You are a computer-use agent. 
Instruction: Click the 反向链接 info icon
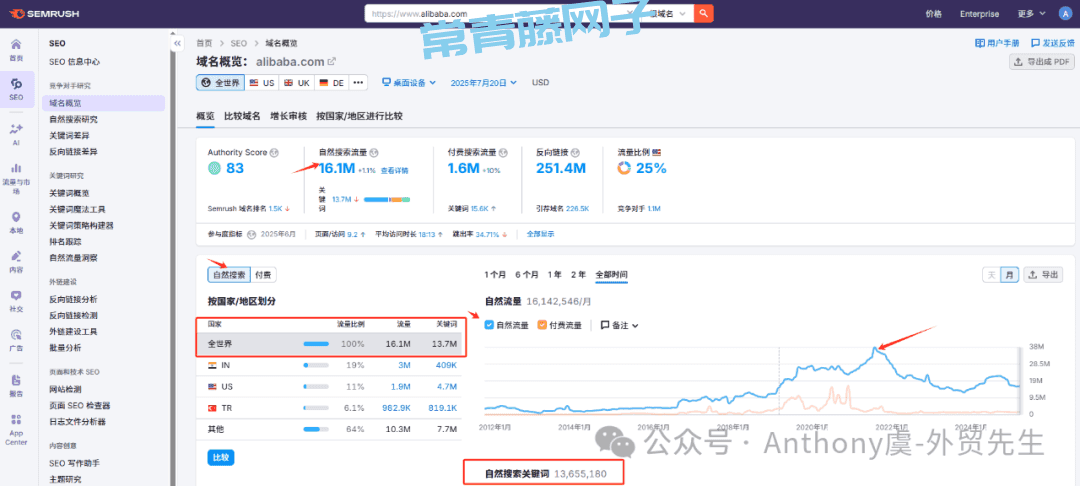(x=575, y=151)
